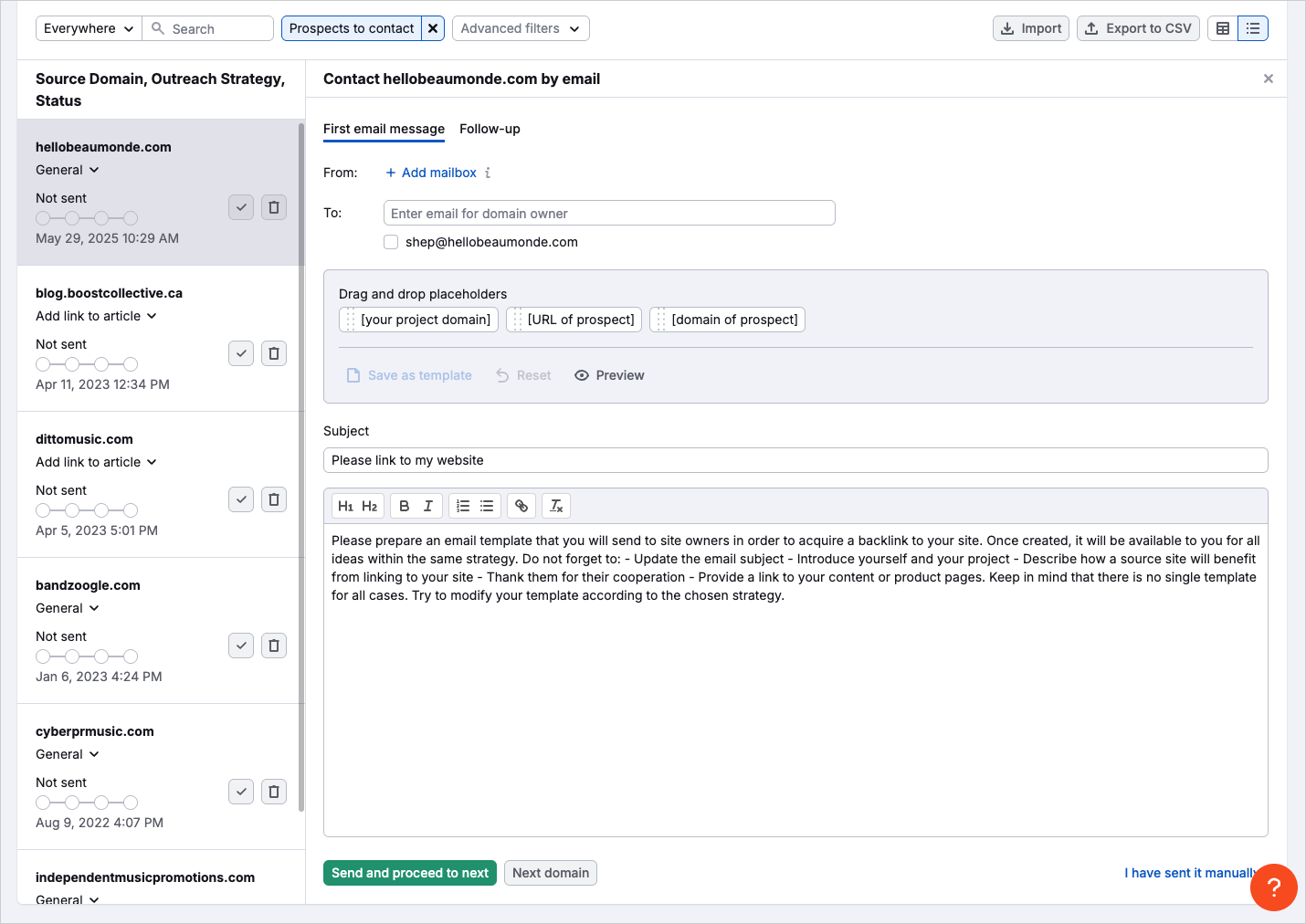This screenshot has height=924, width=1306.
Task: Select the First email message tab
Action: 384,129
